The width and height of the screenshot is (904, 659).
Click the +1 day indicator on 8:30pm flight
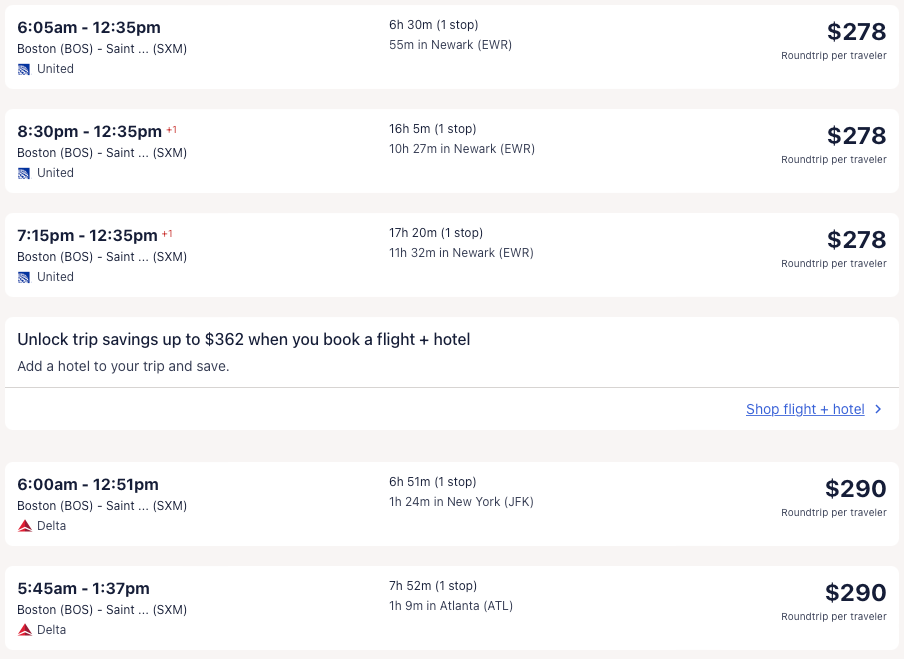172,130
